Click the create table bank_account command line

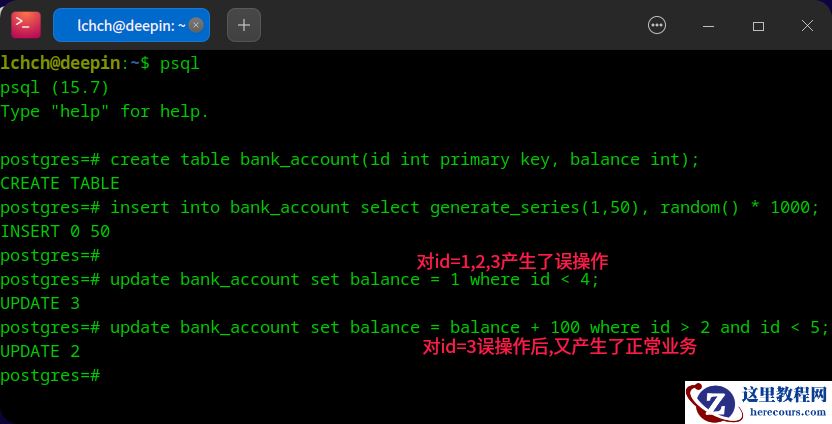350,160
